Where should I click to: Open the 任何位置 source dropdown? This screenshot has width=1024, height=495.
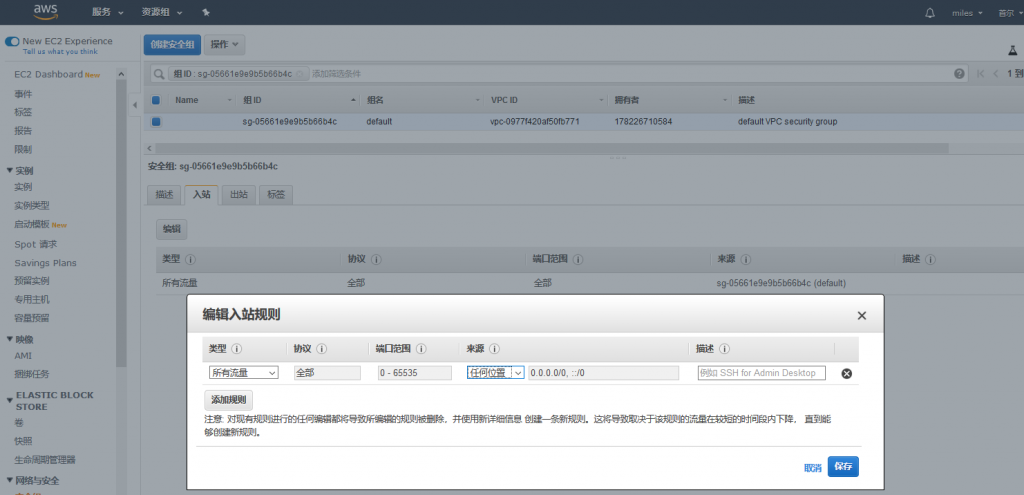click(495, 373)
